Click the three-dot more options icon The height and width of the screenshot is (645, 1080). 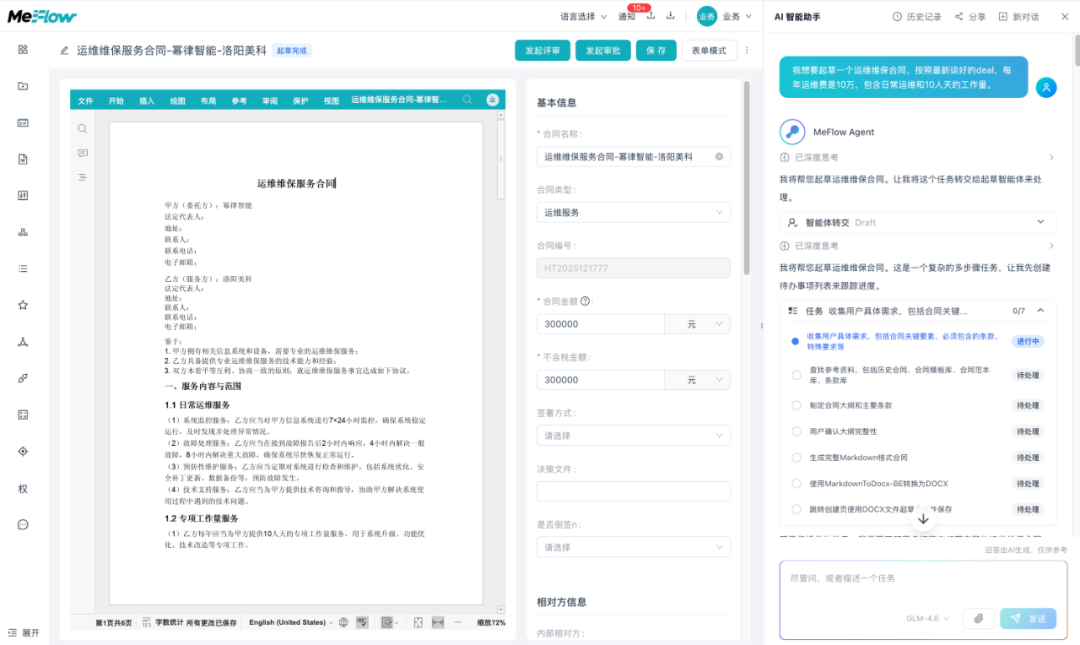point(747,50)
